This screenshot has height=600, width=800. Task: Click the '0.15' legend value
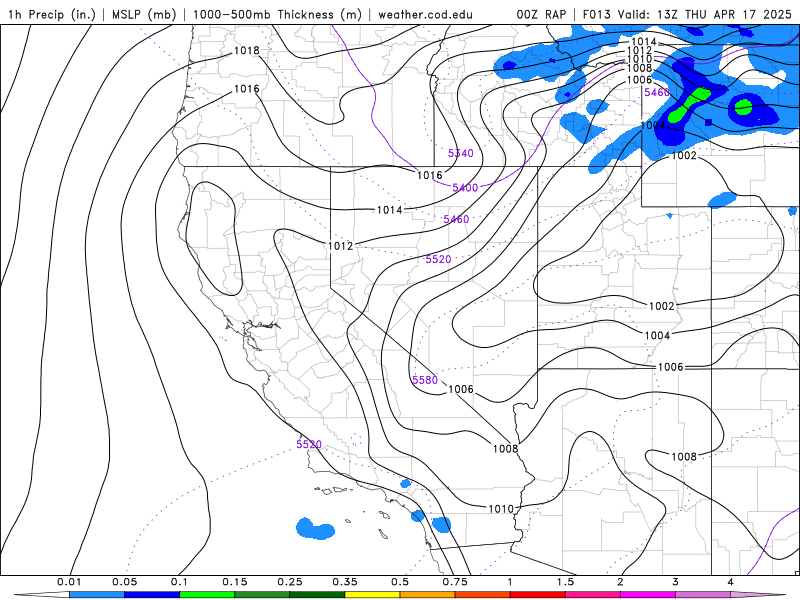235,582
